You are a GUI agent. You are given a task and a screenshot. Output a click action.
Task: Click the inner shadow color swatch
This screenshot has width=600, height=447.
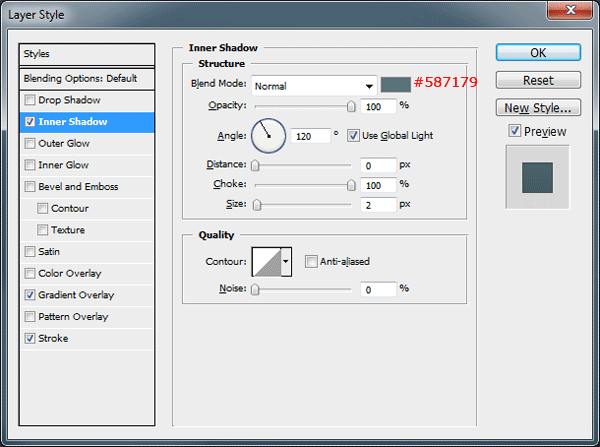(395, 85)
